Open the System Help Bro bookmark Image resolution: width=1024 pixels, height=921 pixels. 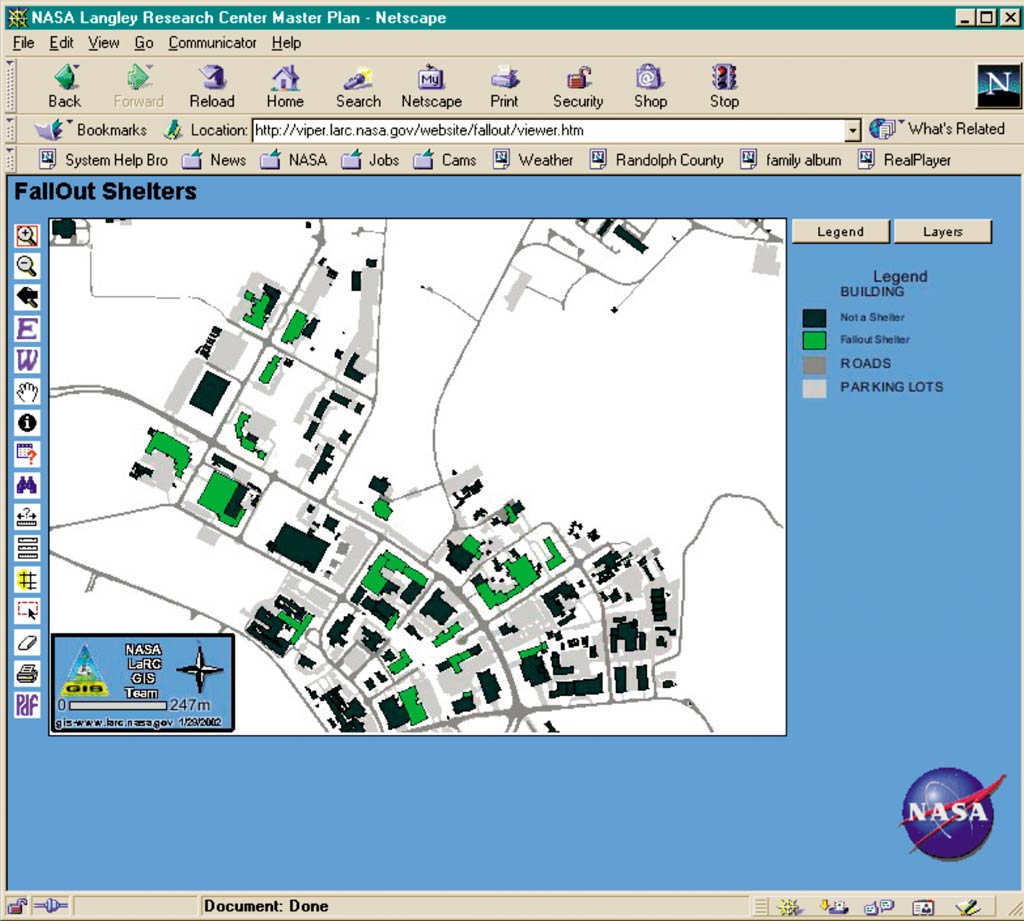[x=104, y=160]
